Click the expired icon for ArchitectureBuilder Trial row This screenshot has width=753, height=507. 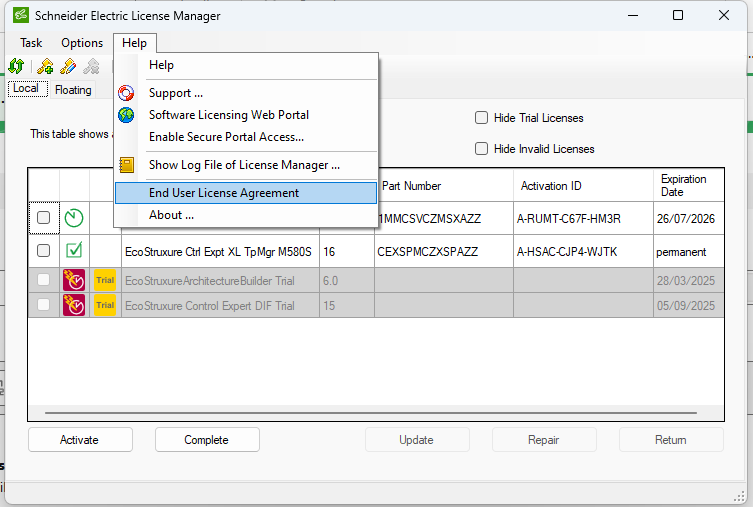click(x=74, y=280)
